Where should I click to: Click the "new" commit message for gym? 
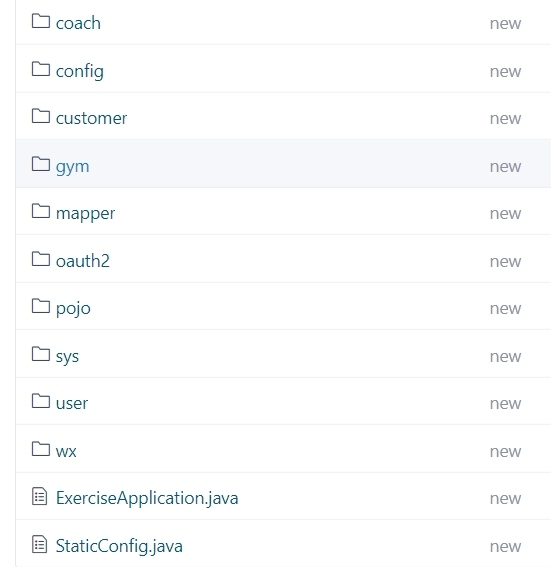point(505,167)
